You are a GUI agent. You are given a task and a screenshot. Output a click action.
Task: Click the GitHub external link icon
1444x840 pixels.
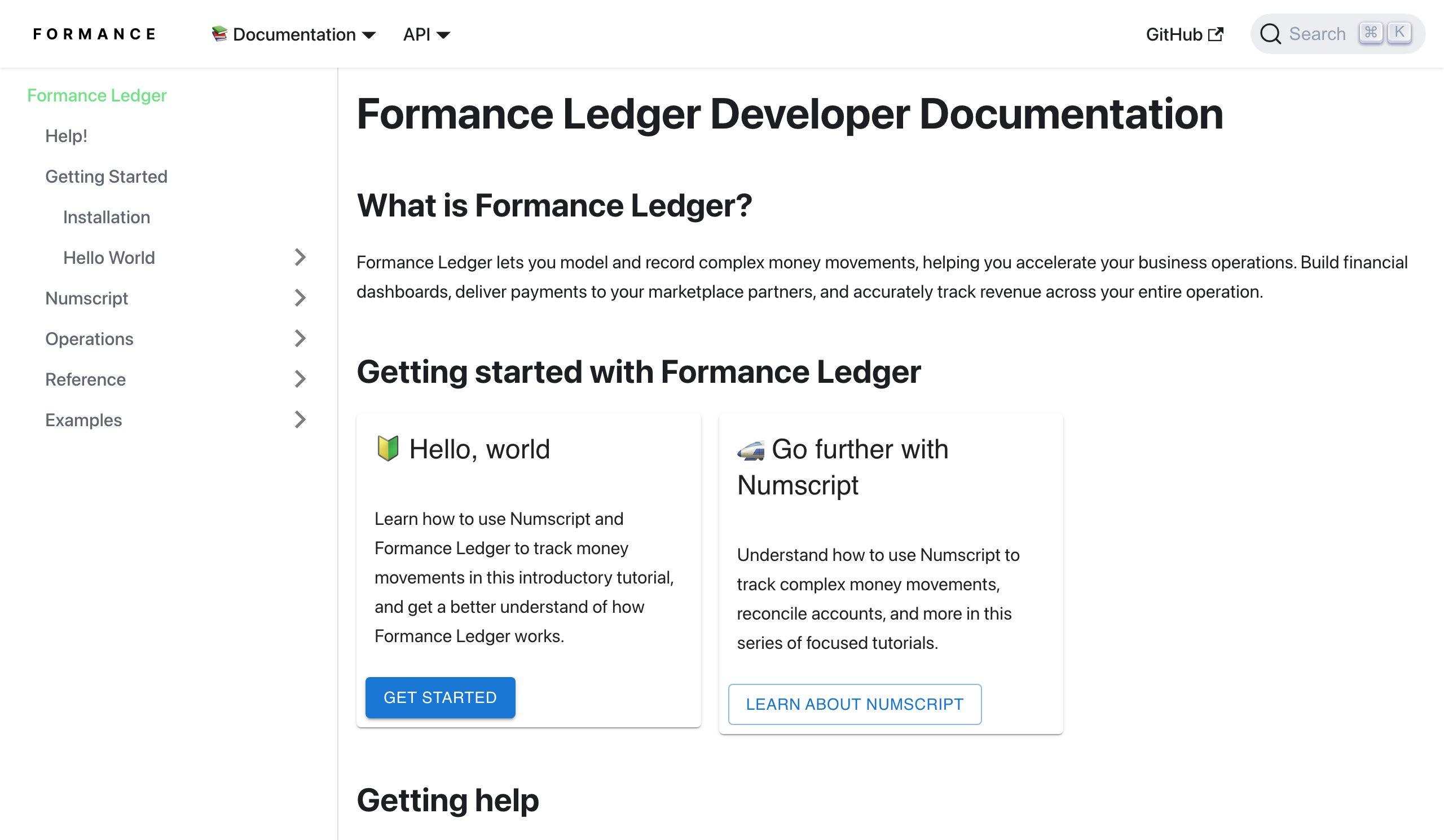pos(1216,34)
